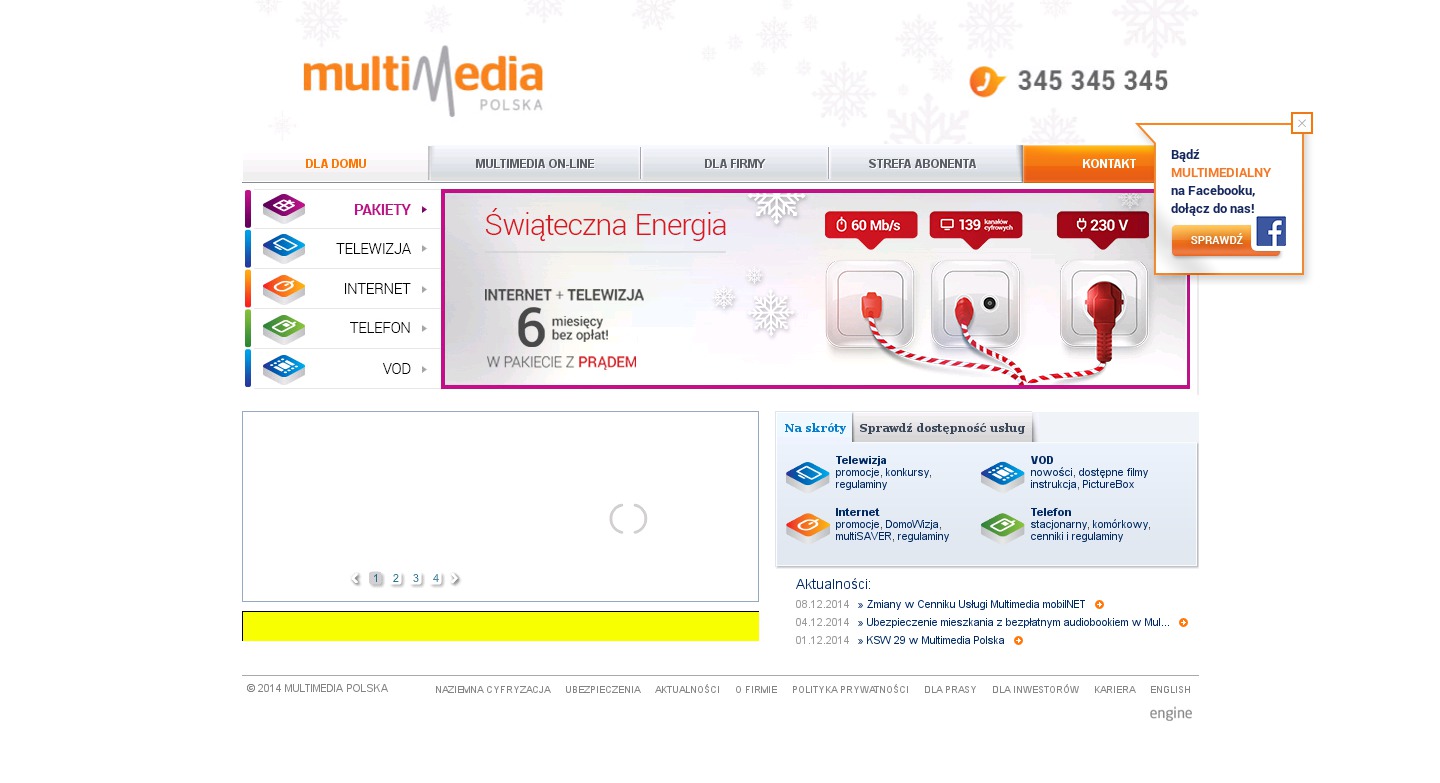Click the yellow banner bar

click(x=500, y=626)
